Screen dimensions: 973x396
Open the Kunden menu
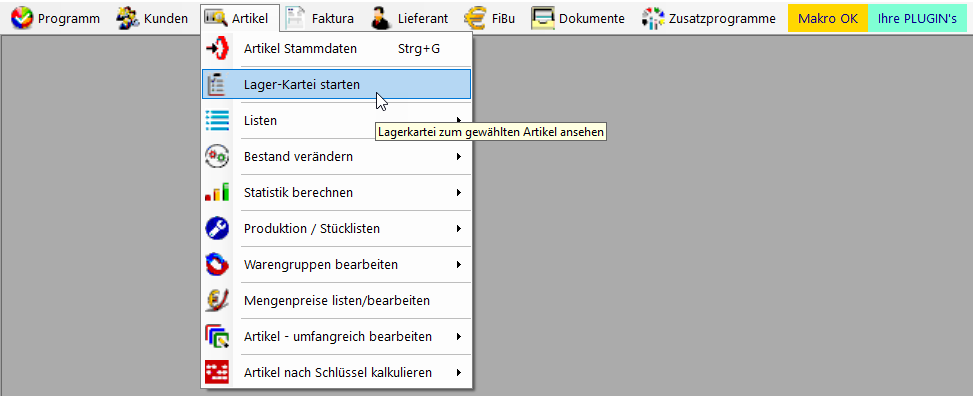coord(153,18)
